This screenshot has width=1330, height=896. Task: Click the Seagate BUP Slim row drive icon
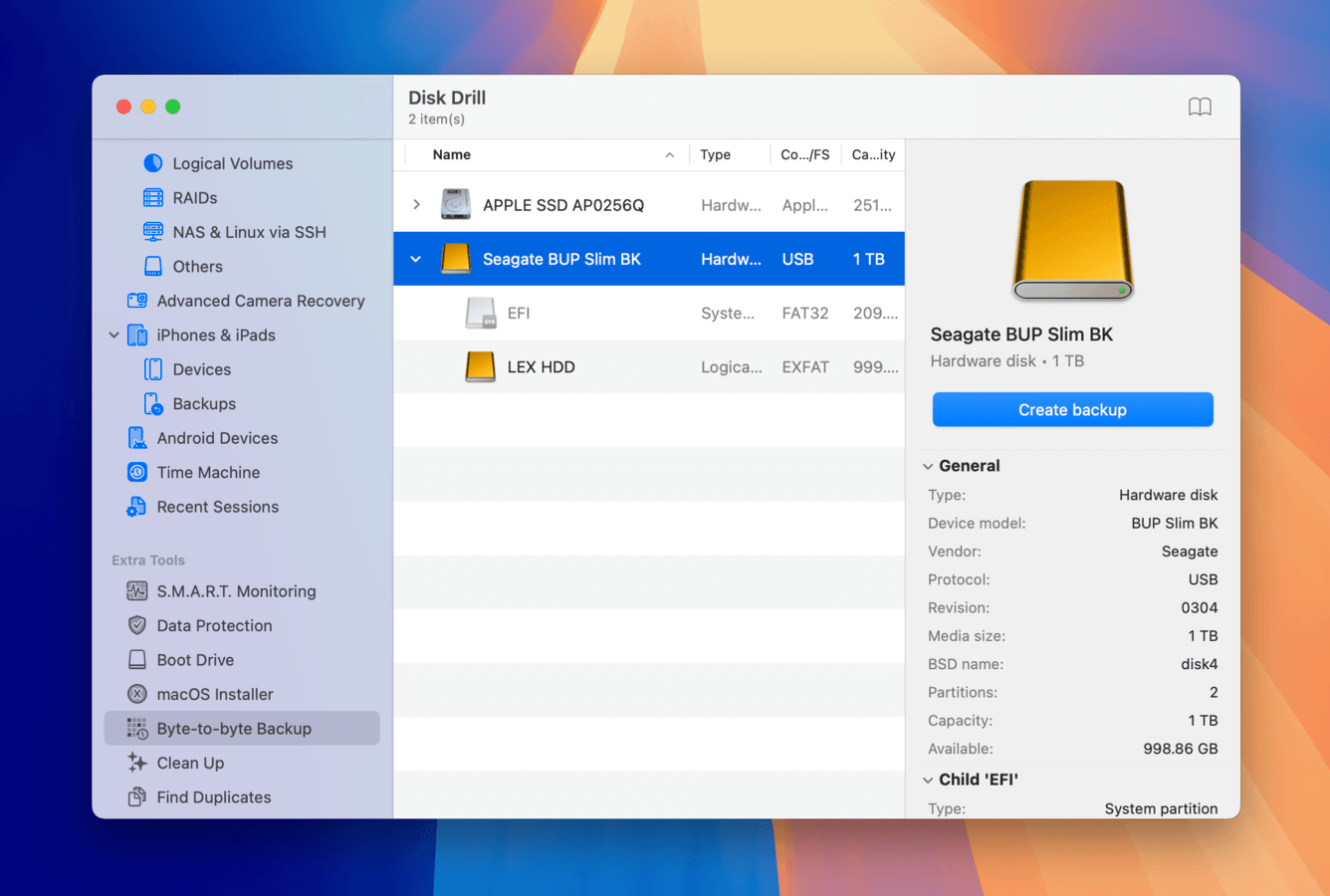coord(456,259)
